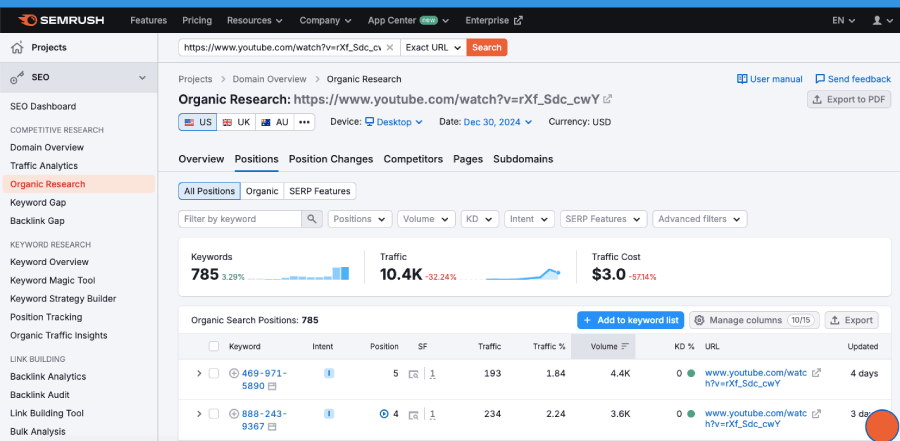Click the Projects home icon
This screenshot has height=441, width=900.
17,47
